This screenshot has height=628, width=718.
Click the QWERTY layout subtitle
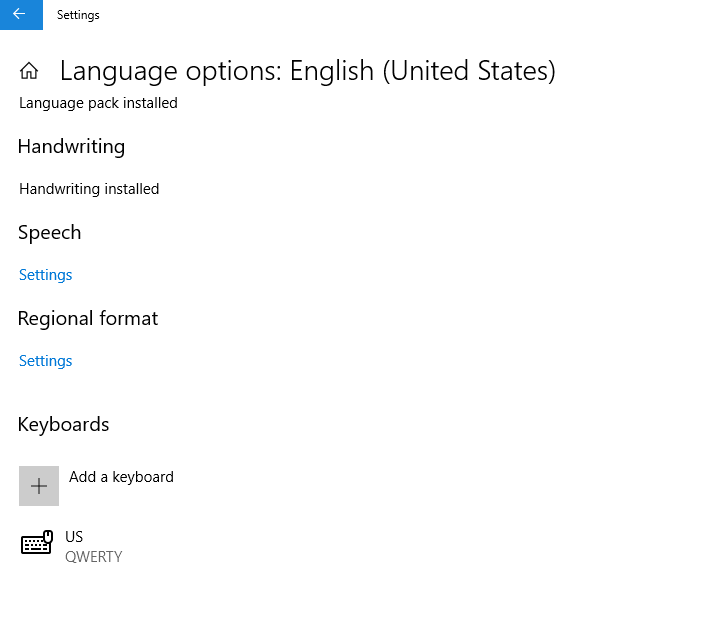click(x=94, y=557)
